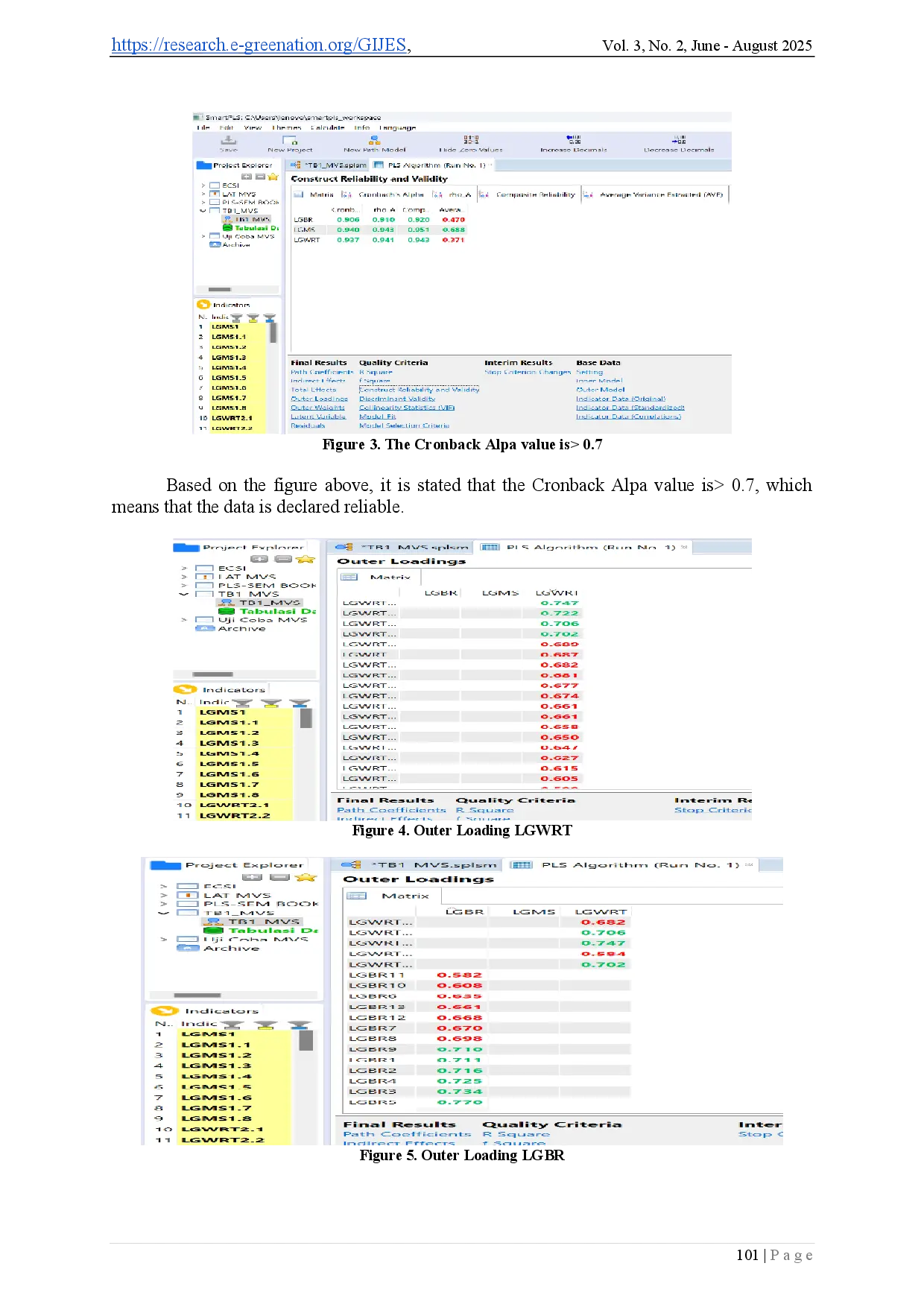Viewport: 924px width, 1307px height.
Task: Open the Themes menu in the menu bar
Action: point(286,127)
